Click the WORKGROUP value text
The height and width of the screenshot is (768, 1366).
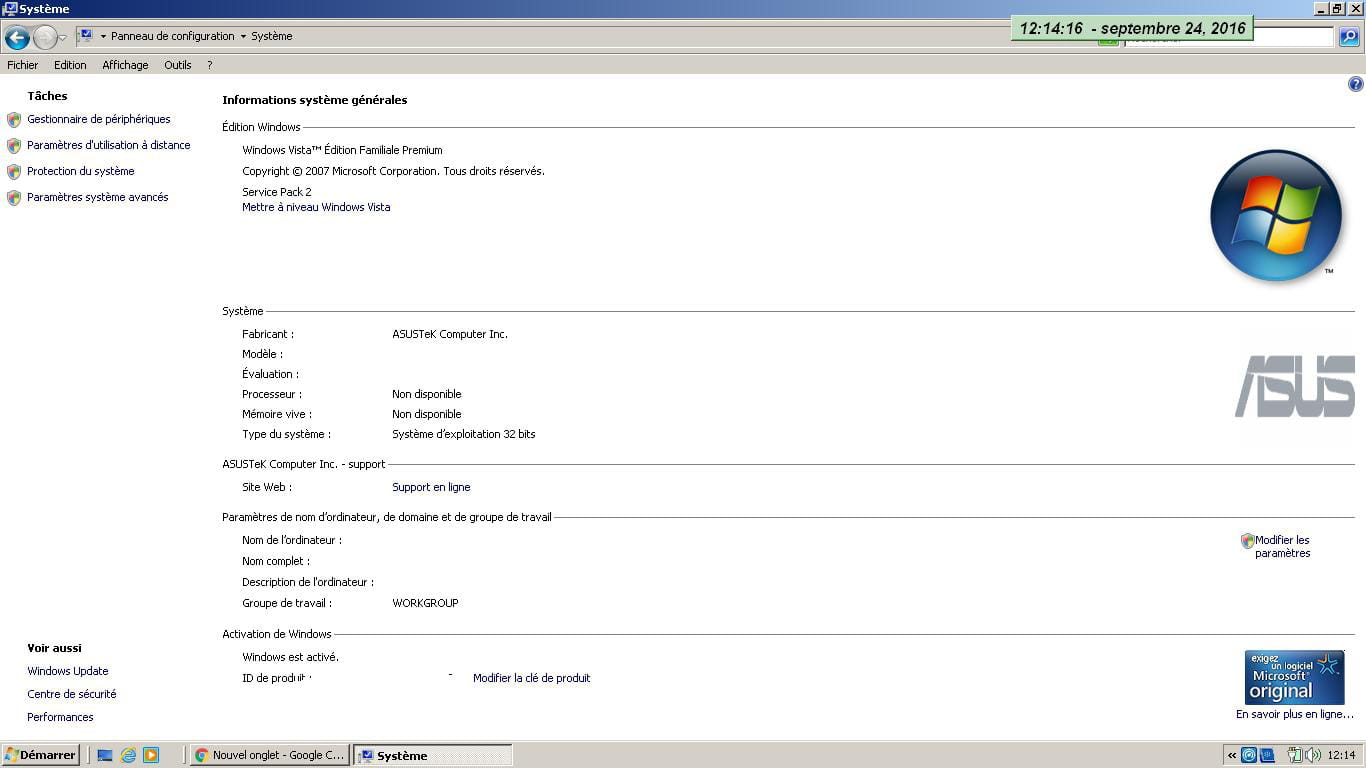coord(425,603)
